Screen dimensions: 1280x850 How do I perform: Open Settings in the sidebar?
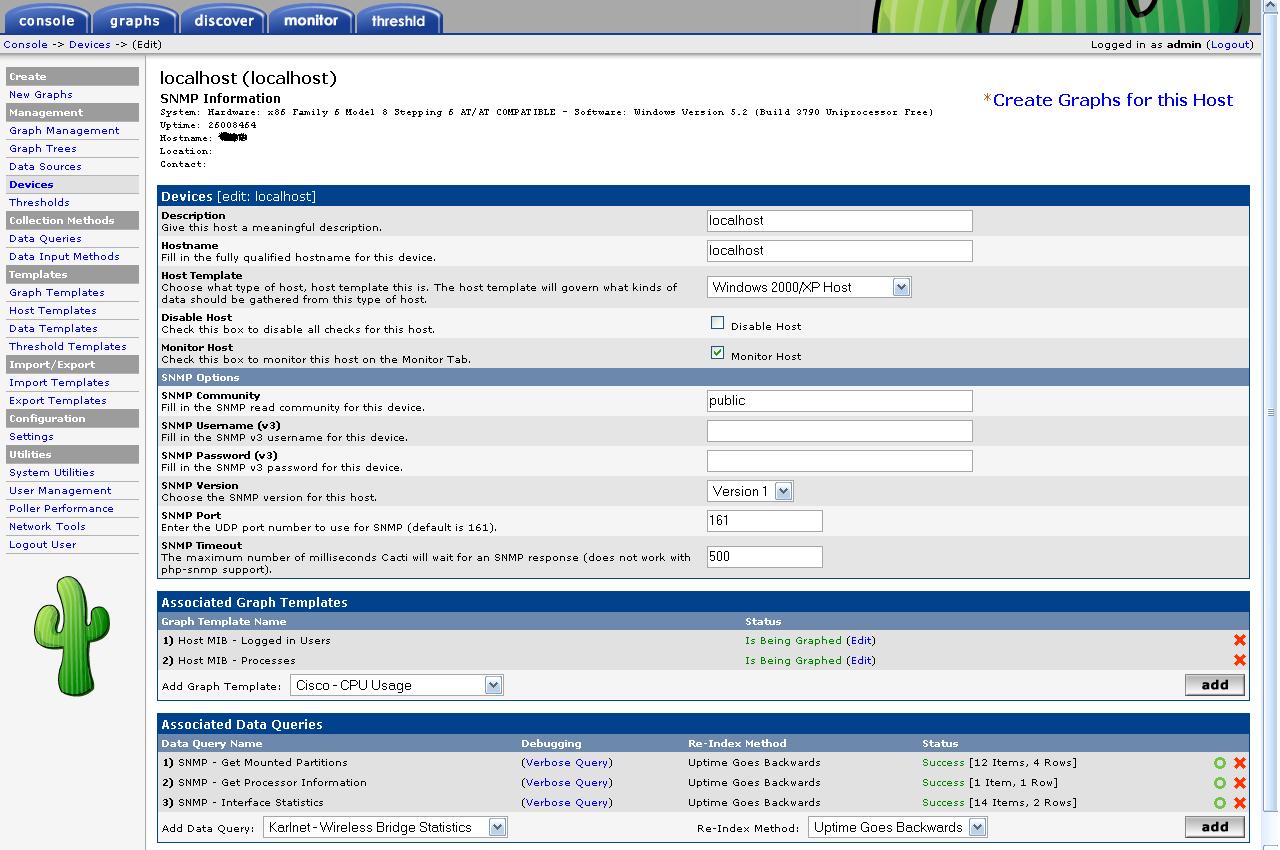(31, 437)
